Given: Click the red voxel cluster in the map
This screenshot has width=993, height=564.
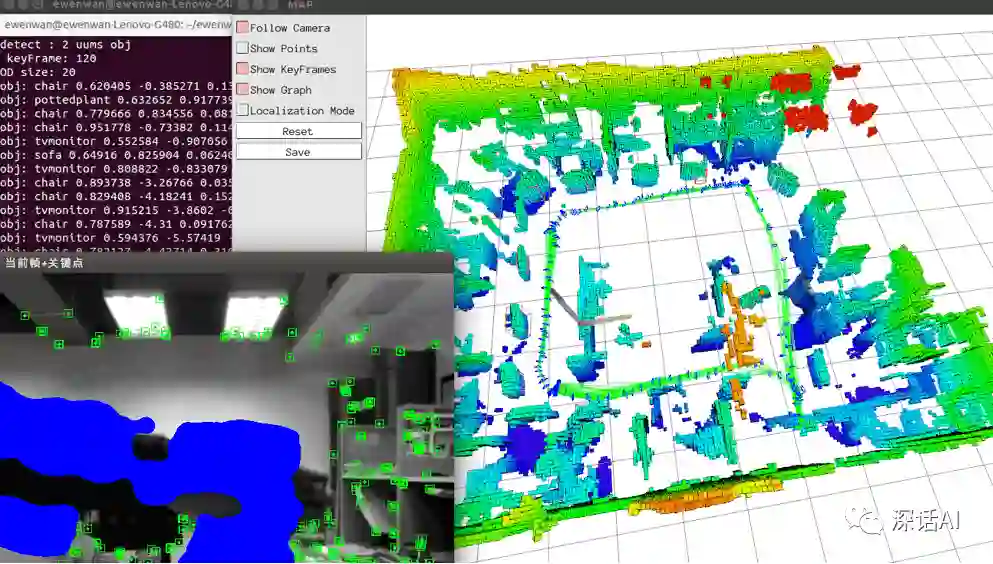Looking at the screenshot, I should 805,116.
